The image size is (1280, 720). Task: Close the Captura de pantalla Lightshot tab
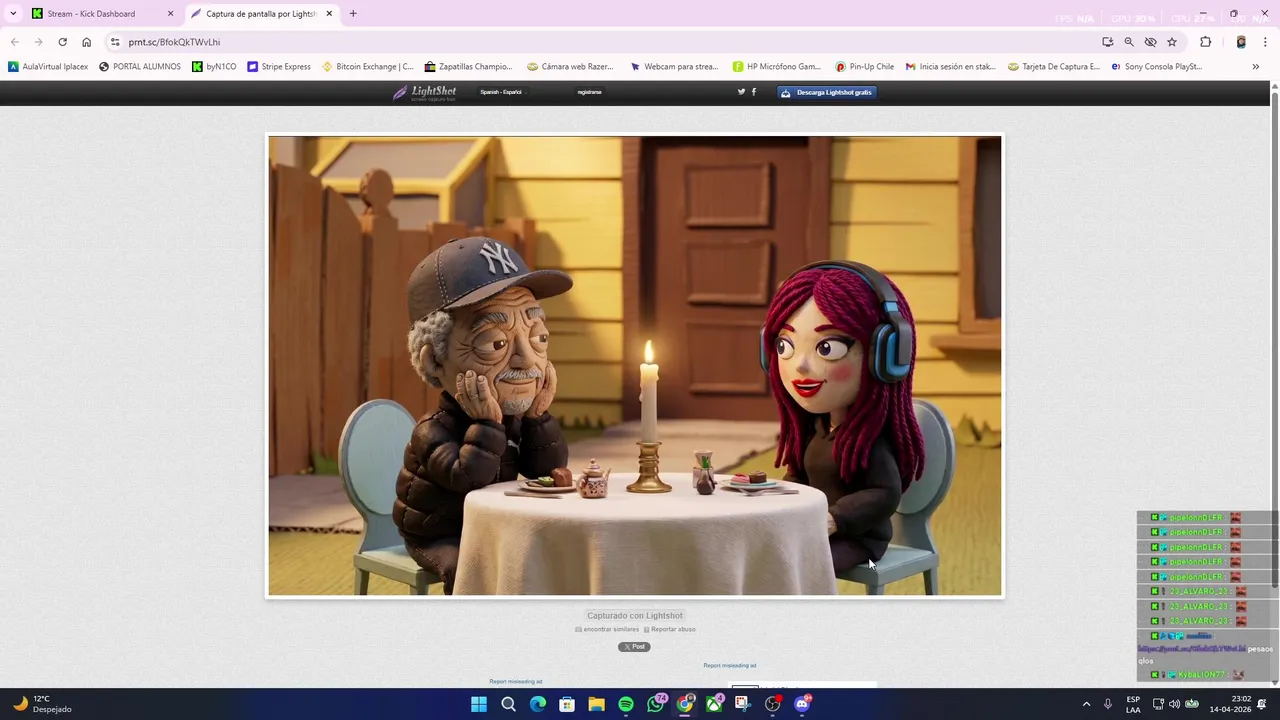pos(329,14)
